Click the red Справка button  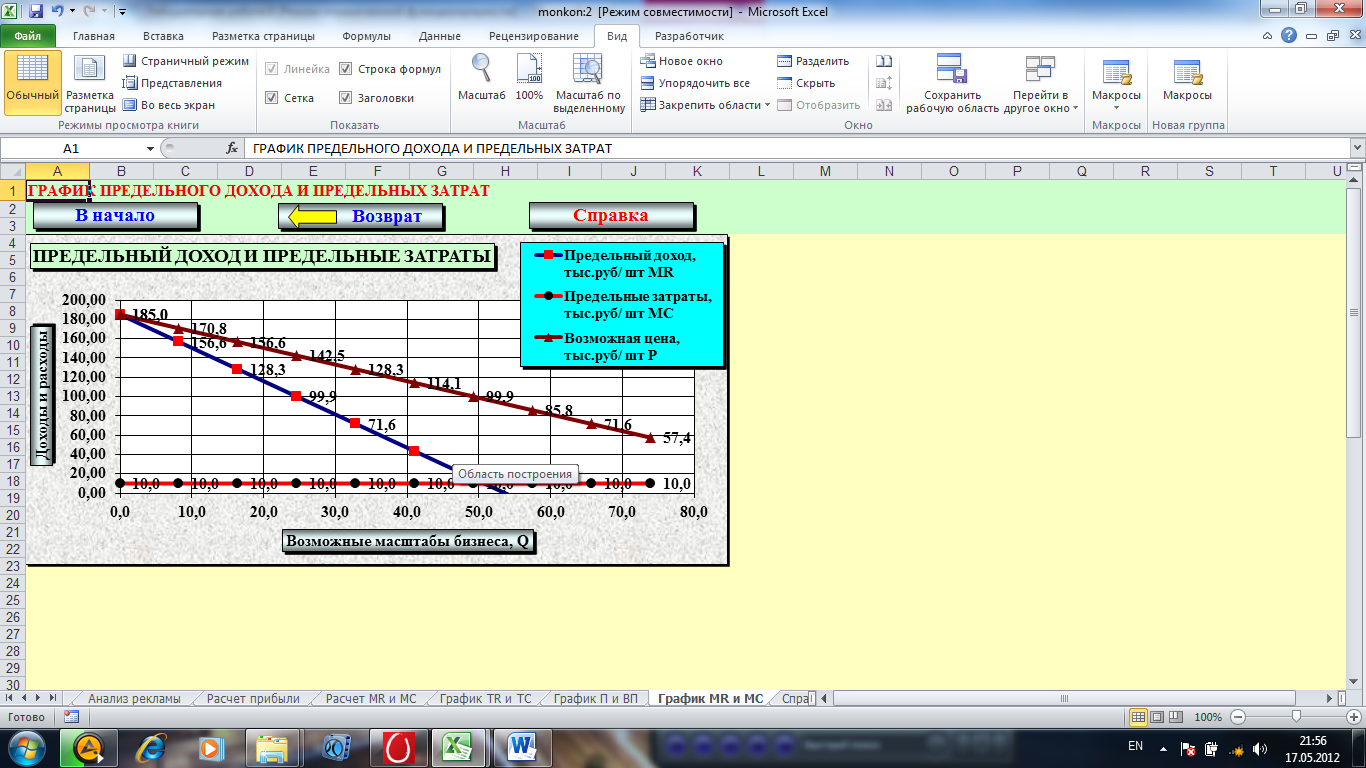click(610, 215)
